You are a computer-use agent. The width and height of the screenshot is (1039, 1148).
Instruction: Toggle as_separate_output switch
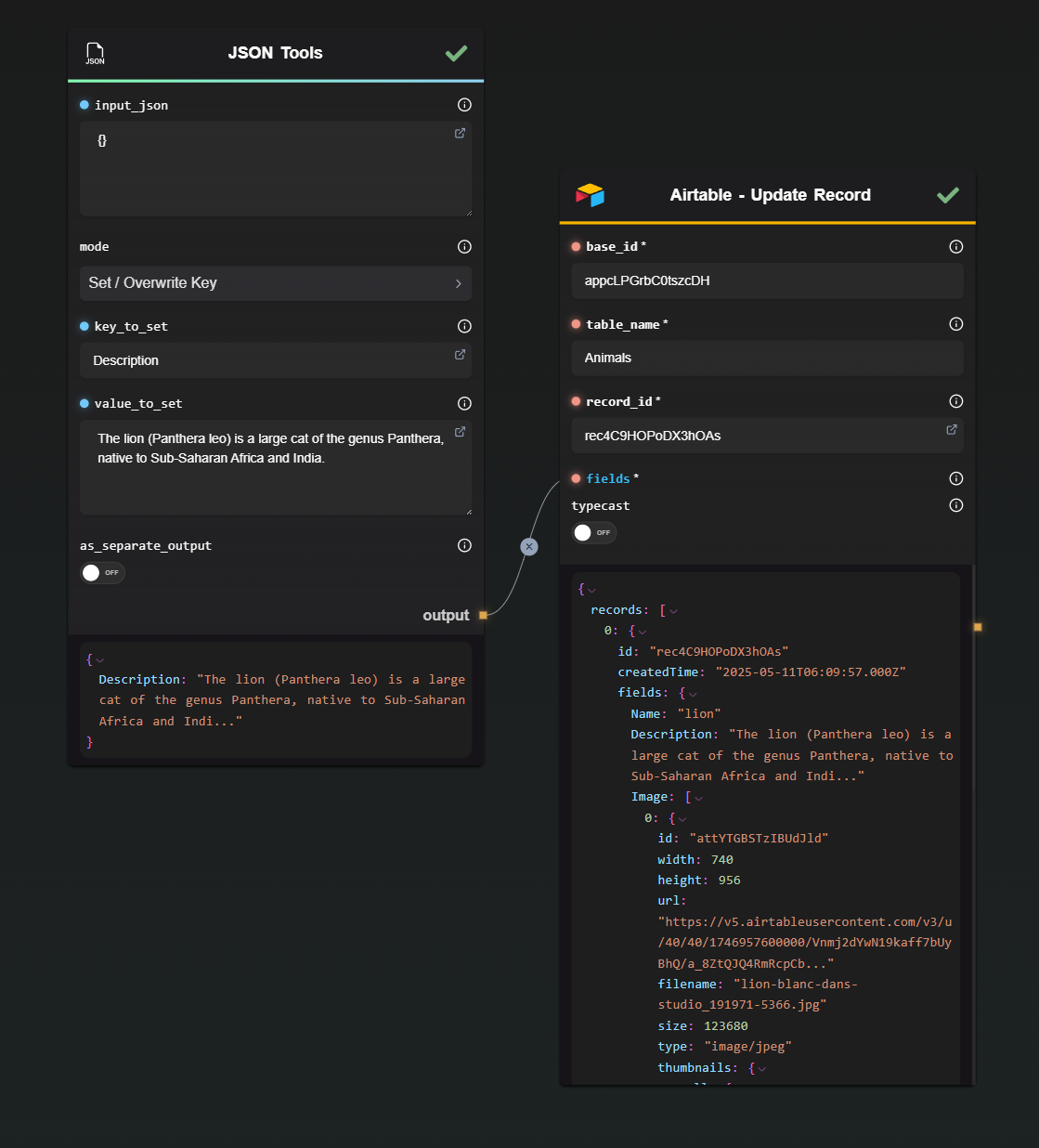102,573
